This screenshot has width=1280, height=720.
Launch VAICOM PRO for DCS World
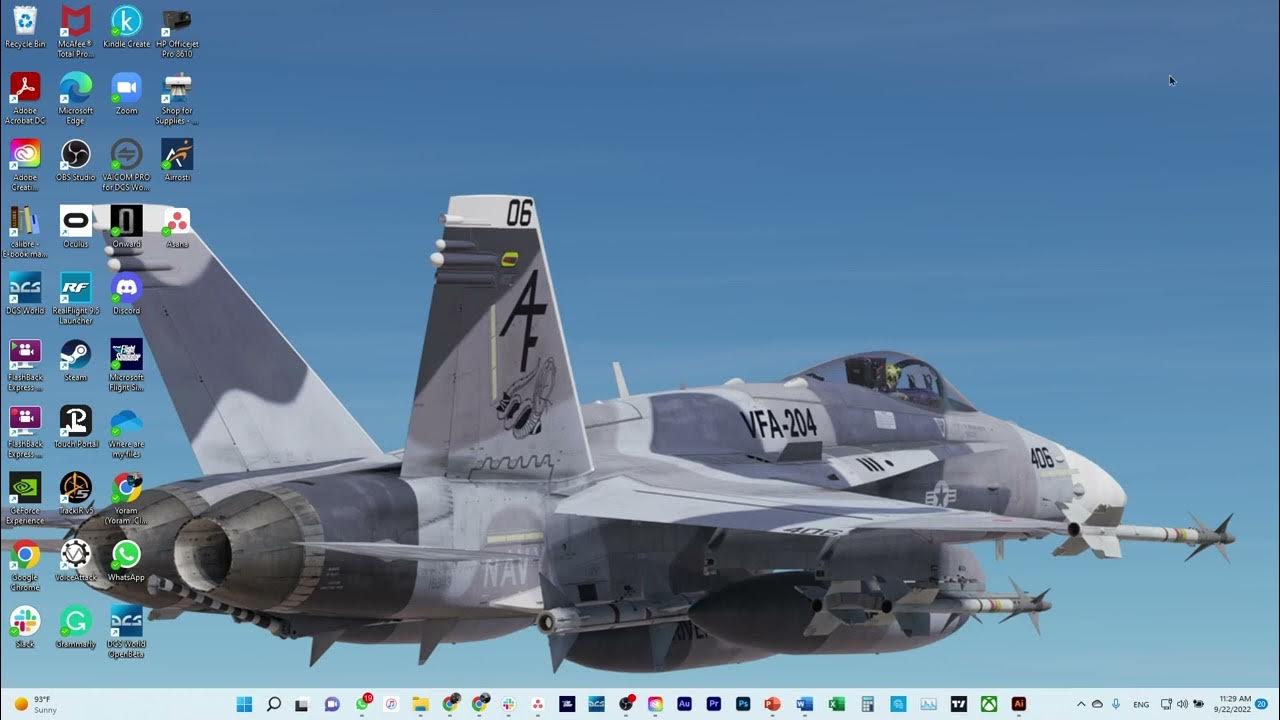point(126,165)
